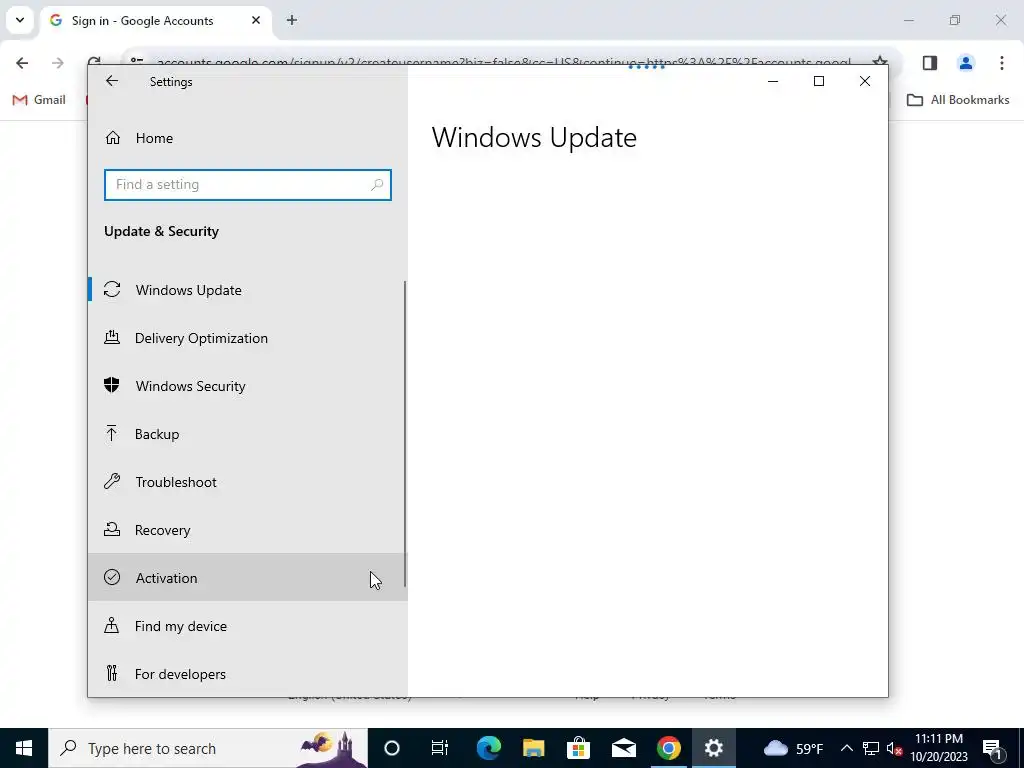Click the Settings sidebar scrollbar

pos(405,434)
